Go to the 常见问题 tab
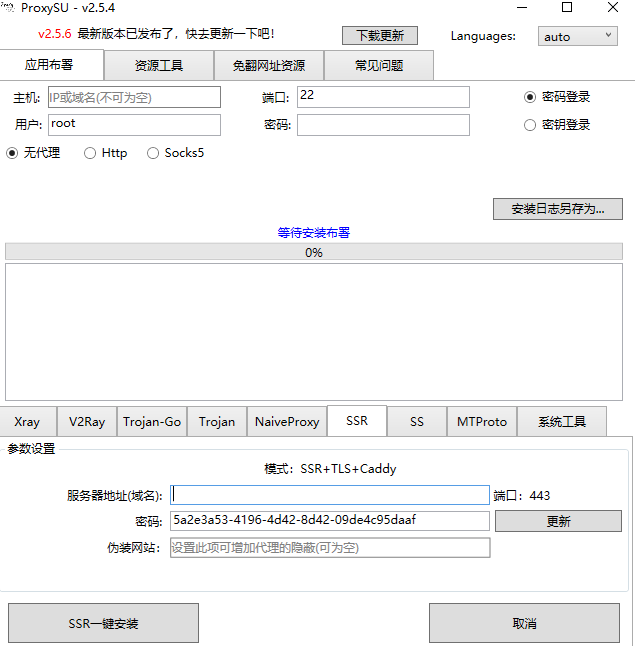Image resolution: width=635 pixels, height=646 pixels. click(x=379, y=66)
